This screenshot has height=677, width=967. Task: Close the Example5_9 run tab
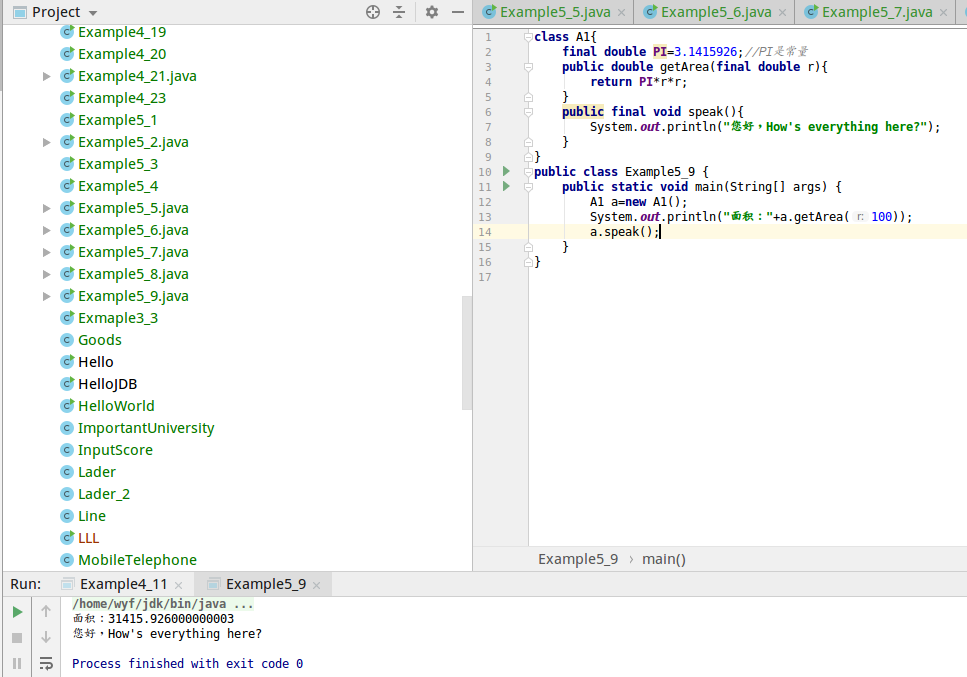point(316,585)
